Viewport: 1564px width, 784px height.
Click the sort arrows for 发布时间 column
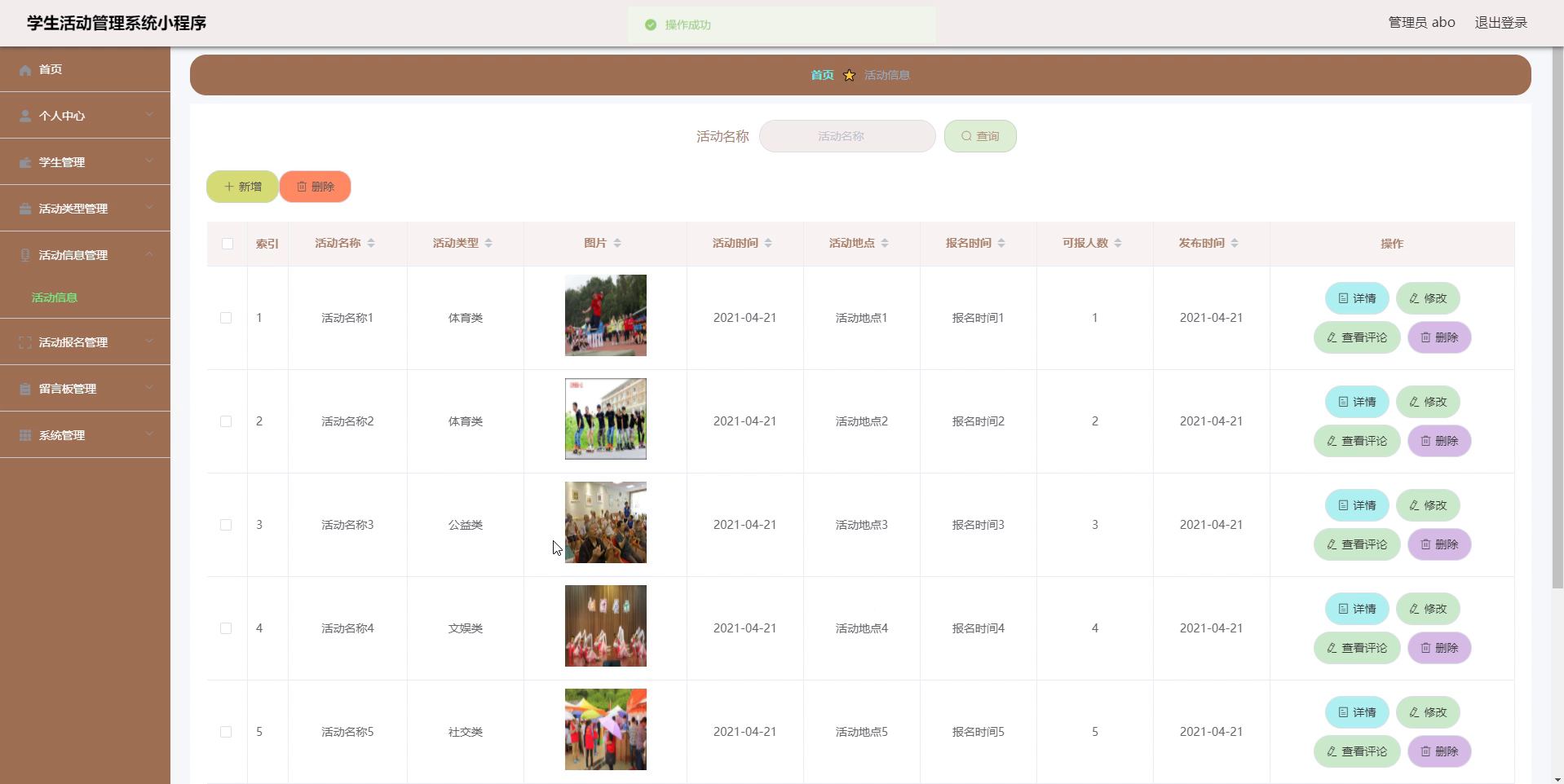click(x=1235, y=243)
